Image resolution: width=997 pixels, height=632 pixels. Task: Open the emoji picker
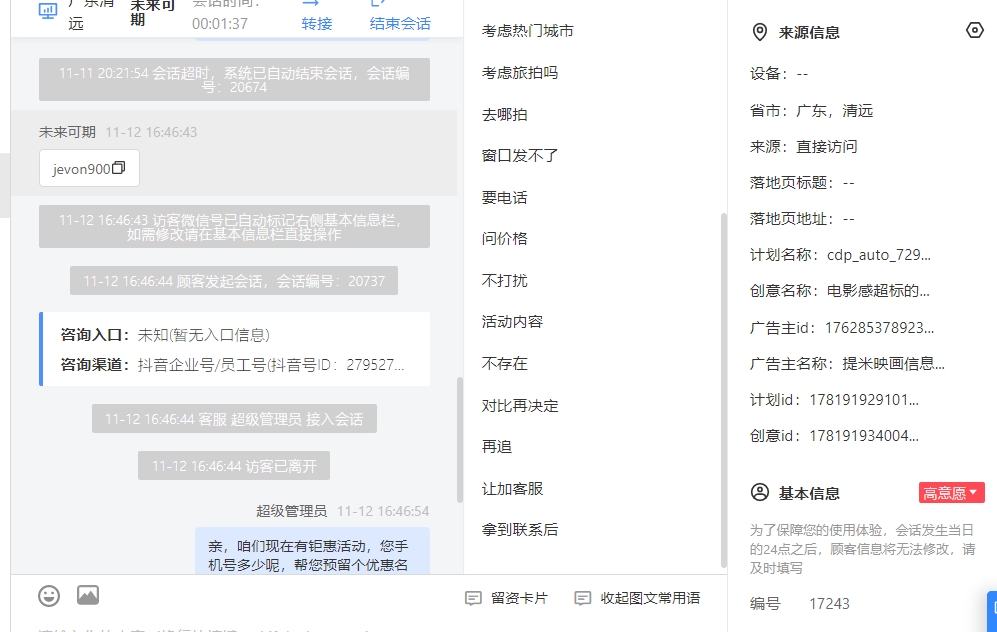[49, 596]
